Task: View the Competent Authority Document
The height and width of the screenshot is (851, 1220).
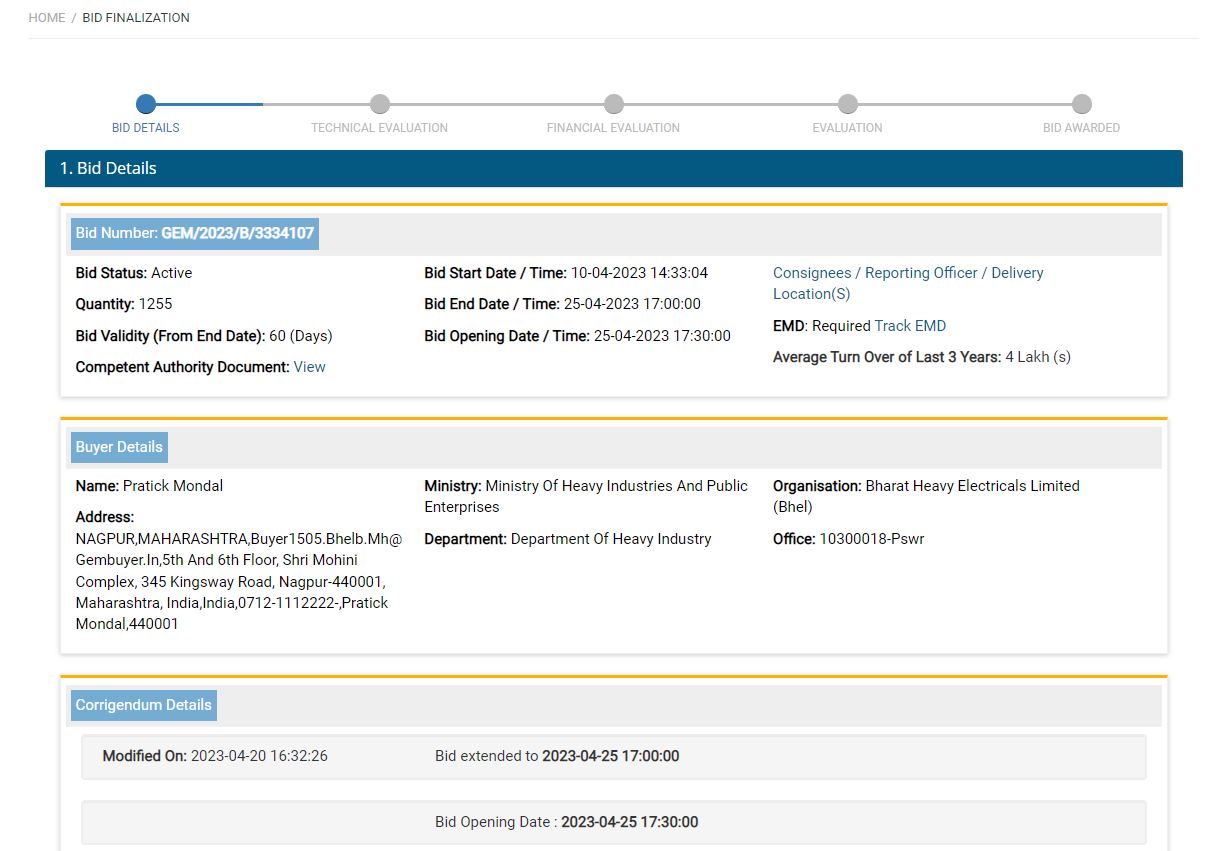Action: [309, 367]
